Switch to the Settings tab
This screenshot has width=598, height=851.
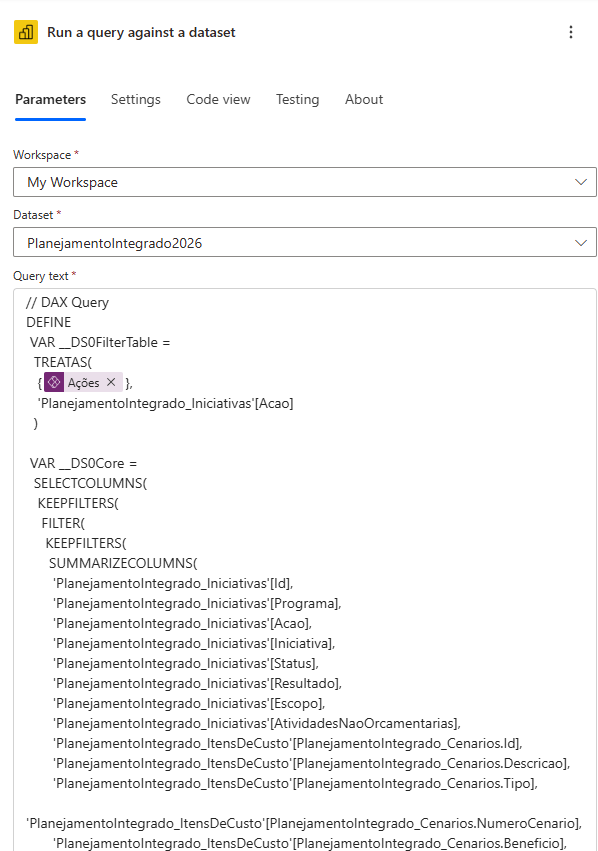click(135, 99)
